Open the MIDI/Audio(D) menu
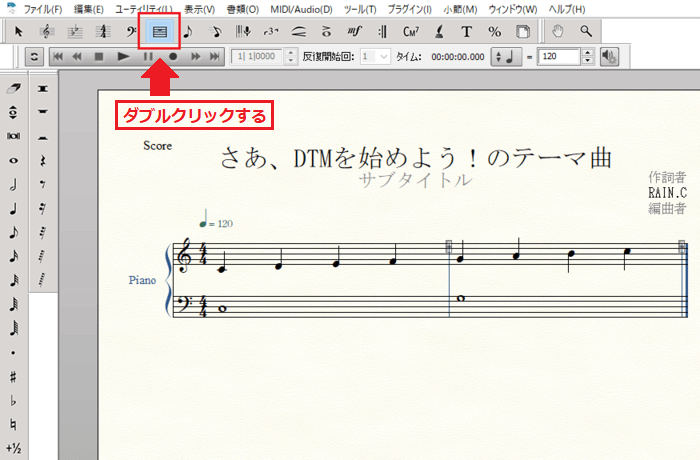 (301, 9)
